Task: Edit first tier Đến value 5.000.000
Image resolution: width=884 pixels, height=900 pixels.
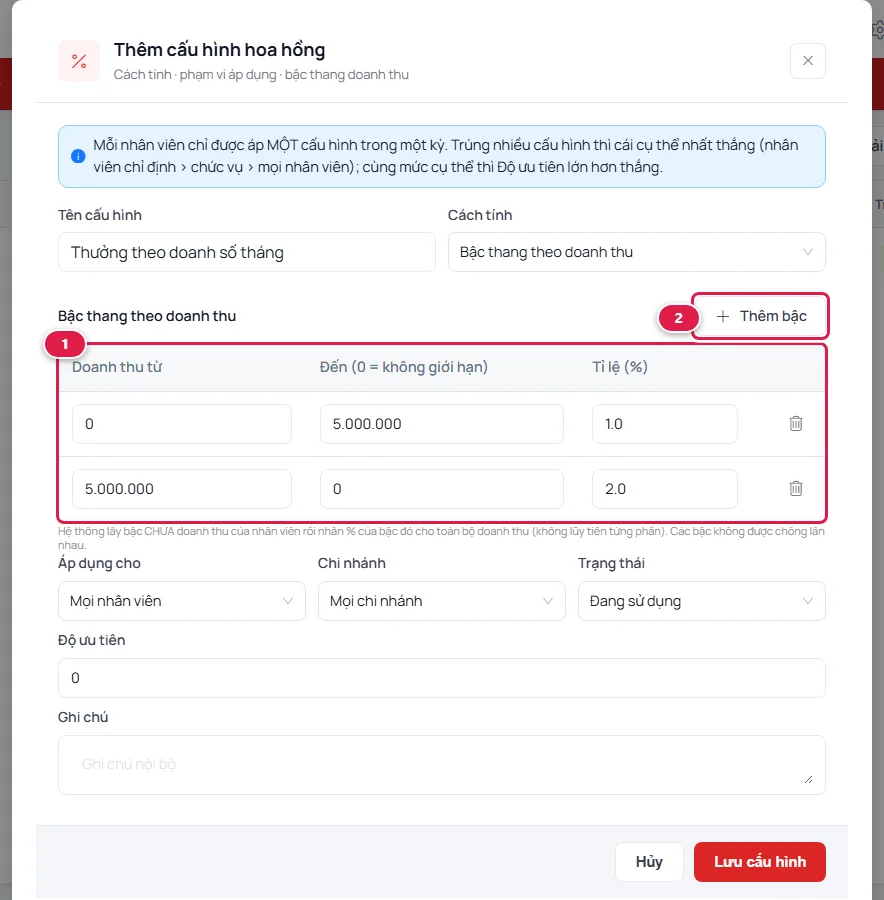Action: 441,424
